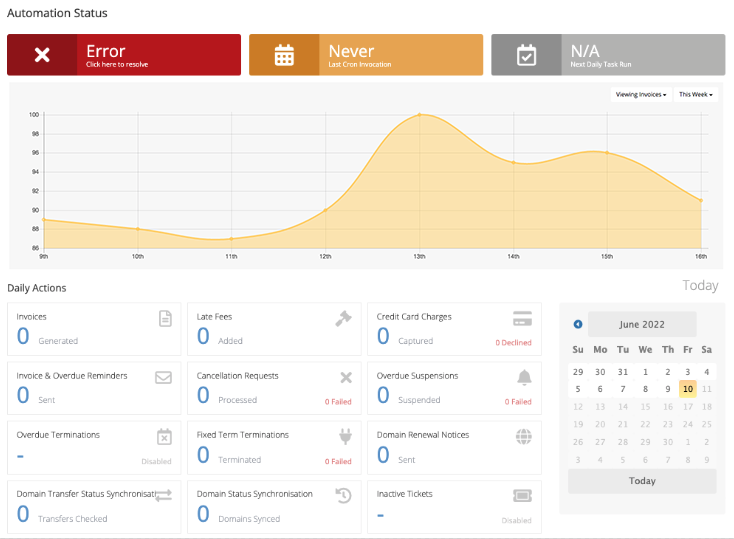Click the Never Last Cron Invocation panel
Viewport: 734px width, 539px height.
tap(366, 55)
